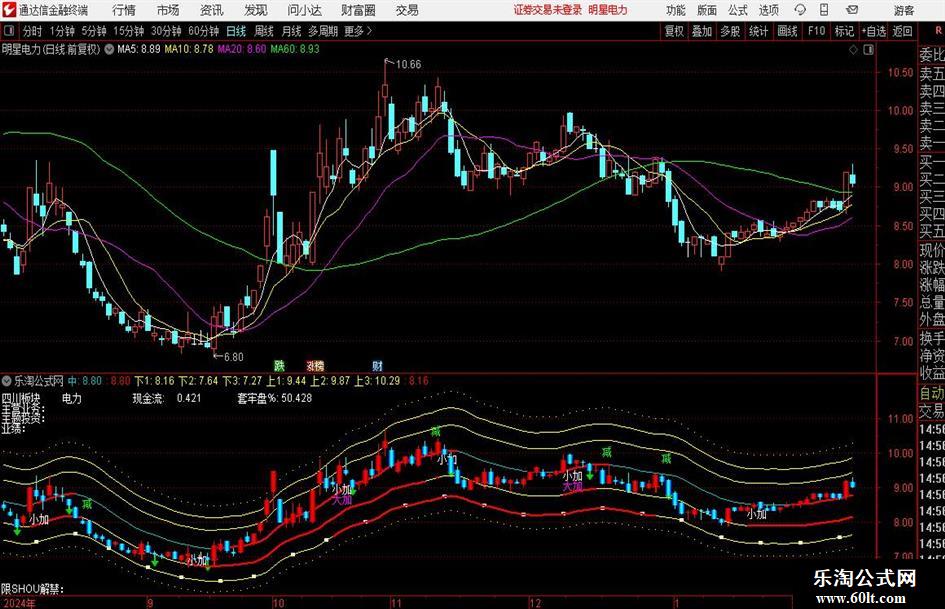Switch to 15分钟 period tab
945x609 pixels.
click(x=129, y=31)
